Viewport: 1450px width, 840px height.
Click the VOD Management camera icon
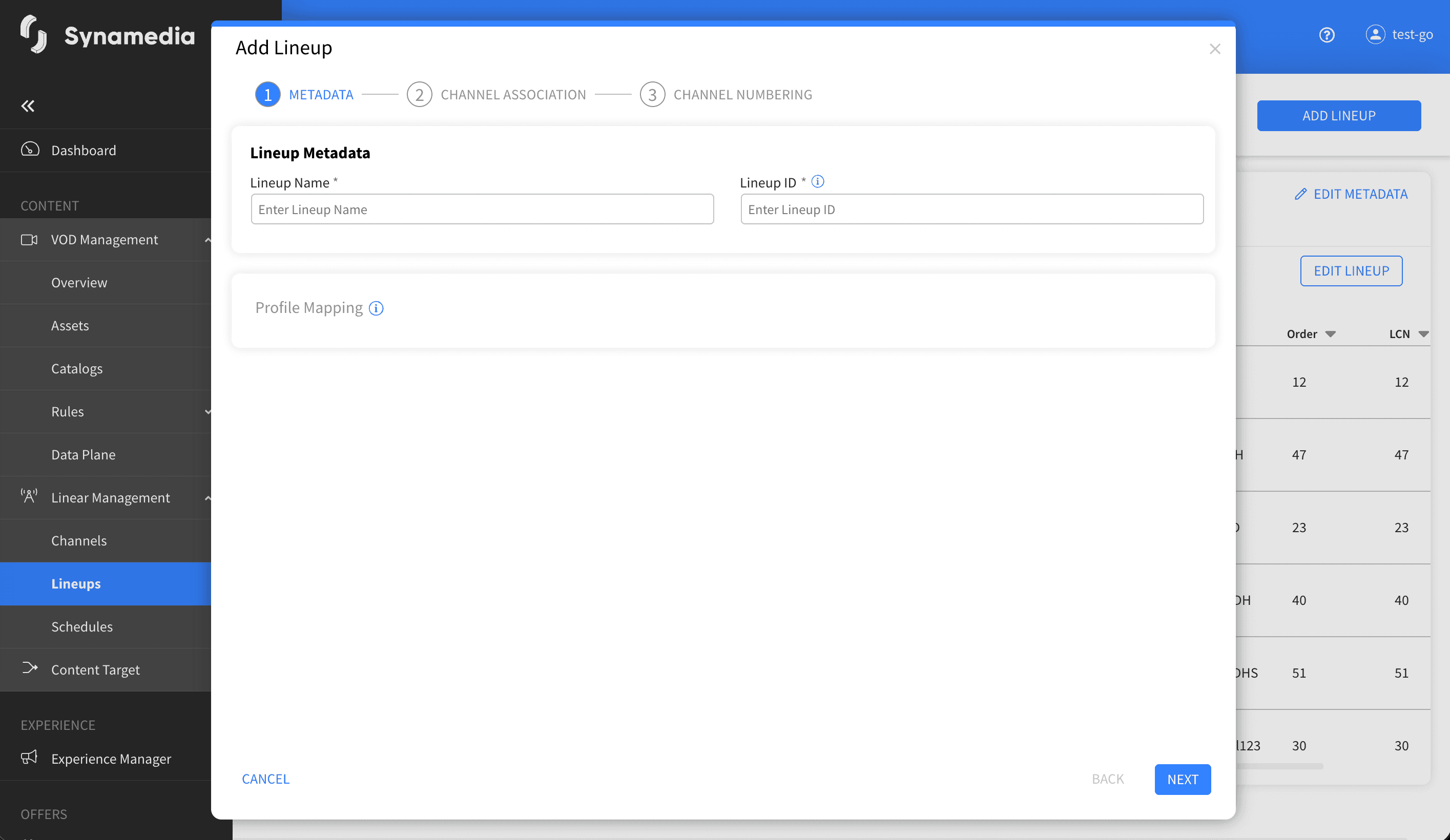29,239
